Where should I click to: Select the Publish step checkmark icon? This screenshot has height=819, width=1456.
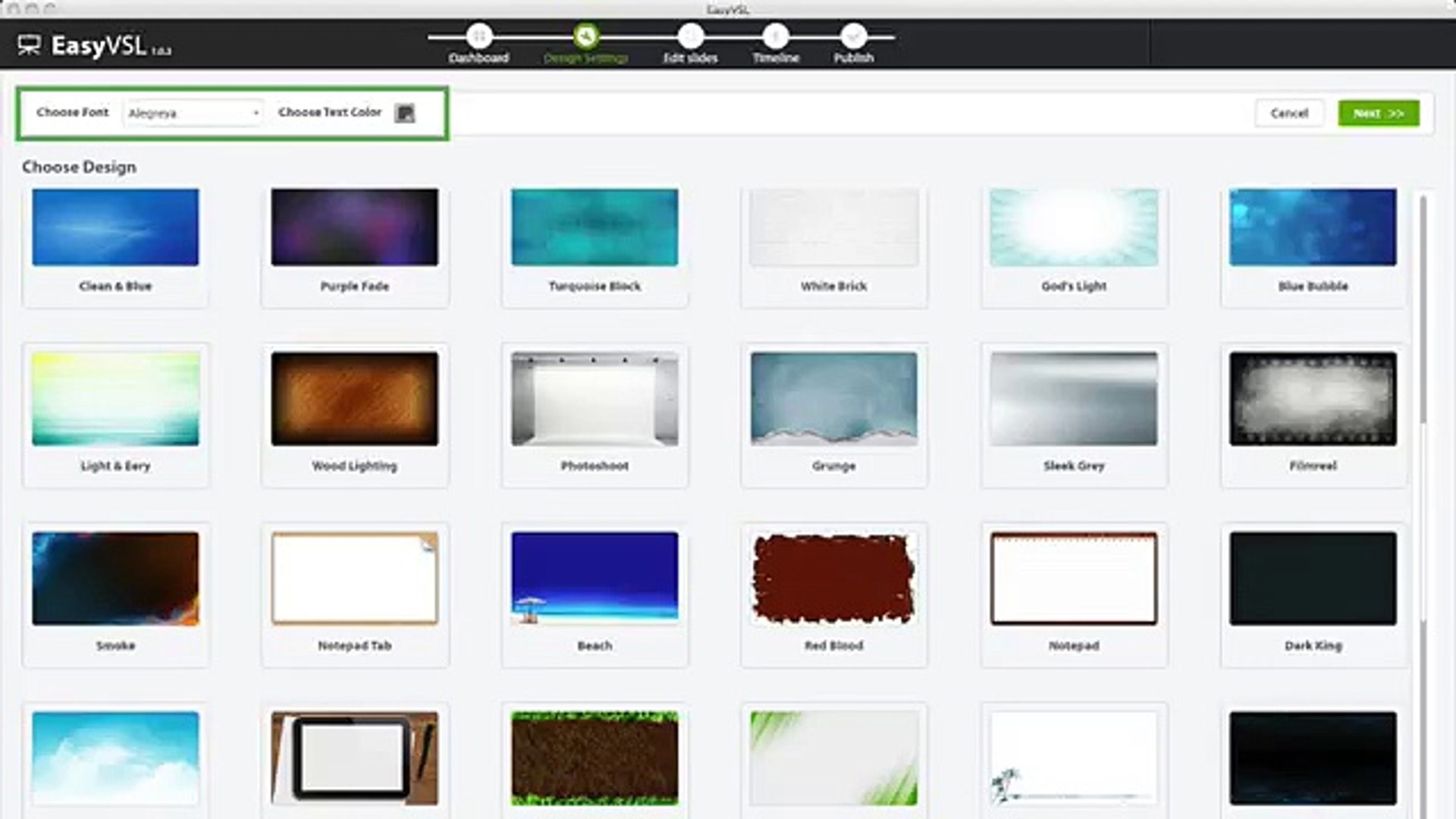[855, 36]
